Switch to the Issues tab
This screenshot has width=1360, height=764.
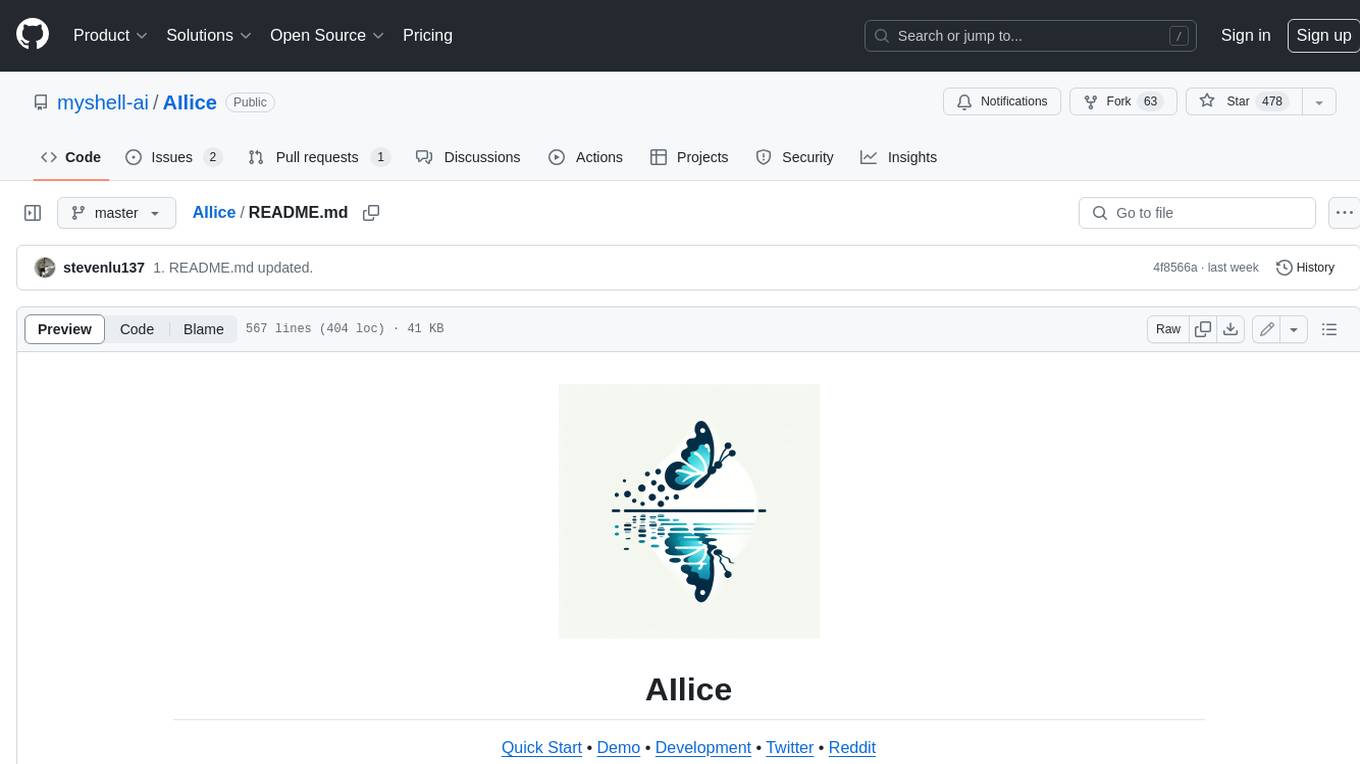click(x=173, y=157)
